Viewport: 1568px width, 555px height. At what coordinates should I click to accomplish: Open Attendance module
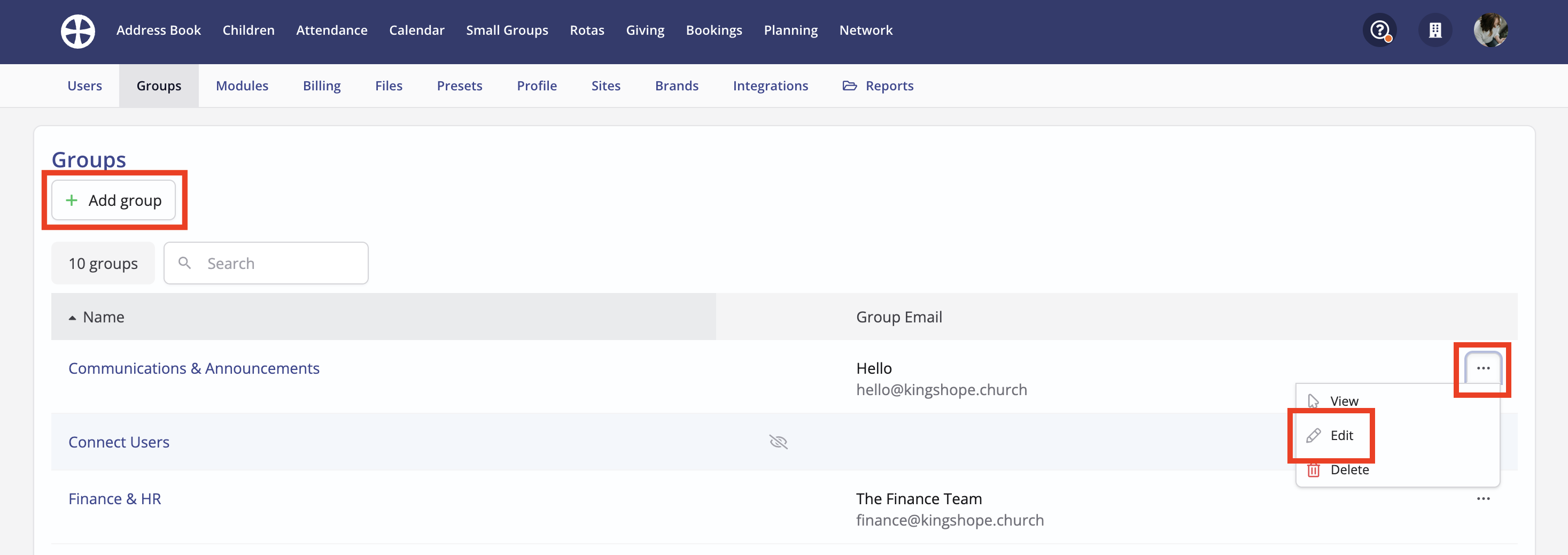tap(332, 30)
